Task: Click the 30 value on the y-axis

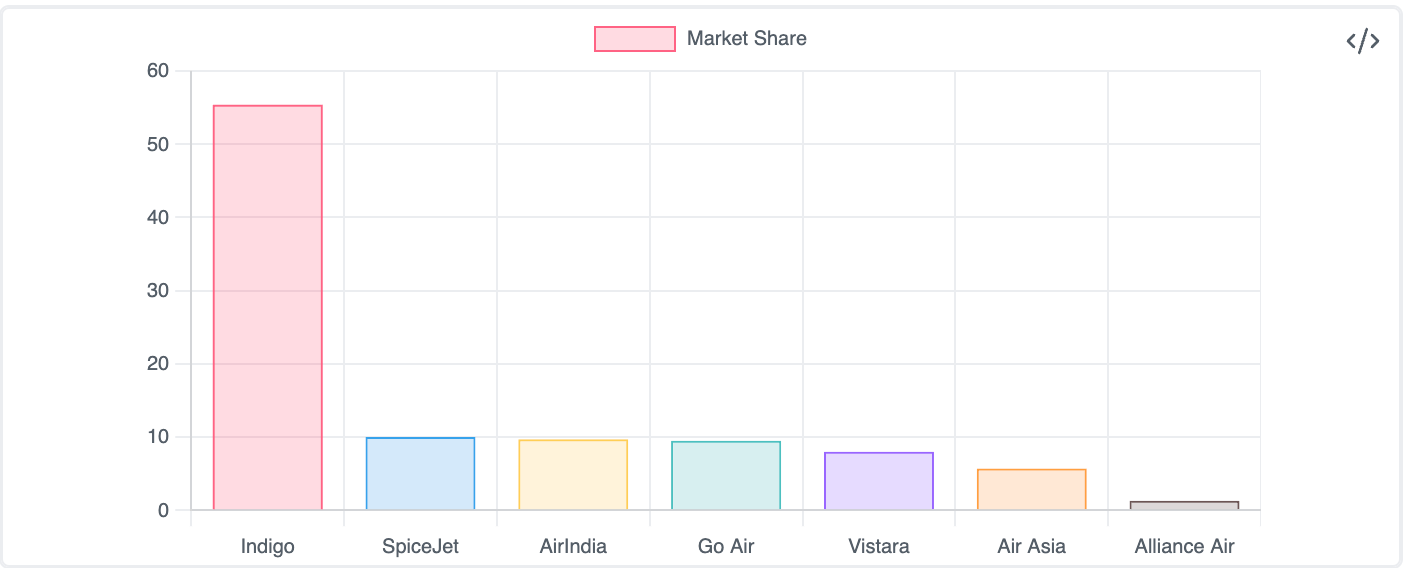Action: pos(157,291)
